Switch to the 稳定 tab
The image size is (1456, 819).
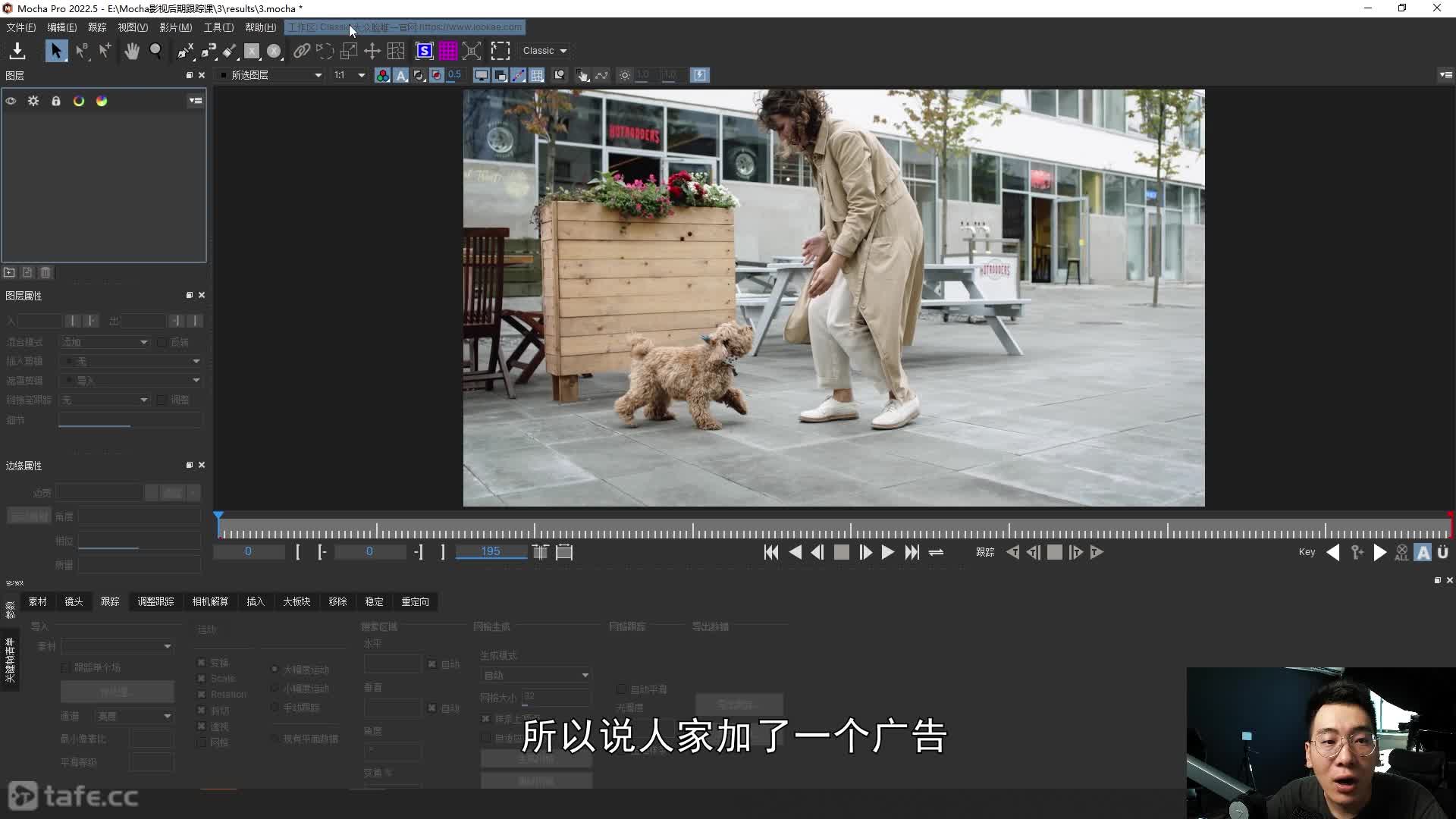coord(374,601)
